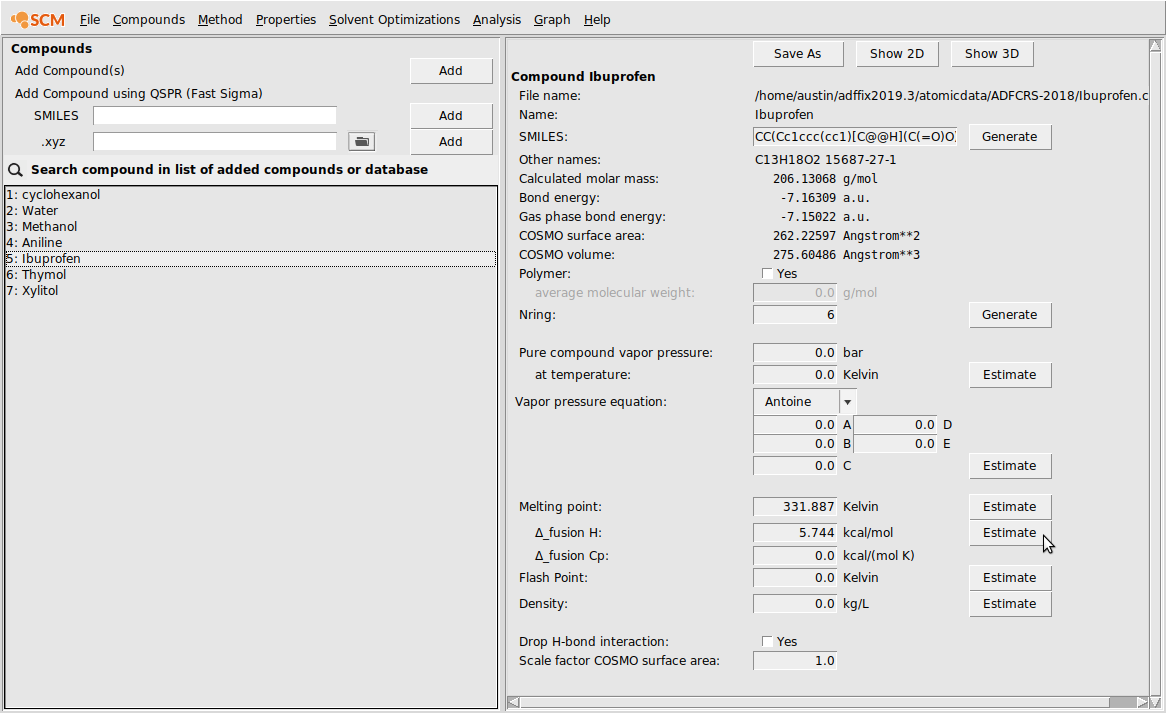Click Add next to Add Compound(s)
The height and width of the screenshot is (713, 1166).
tap(451, 71)
